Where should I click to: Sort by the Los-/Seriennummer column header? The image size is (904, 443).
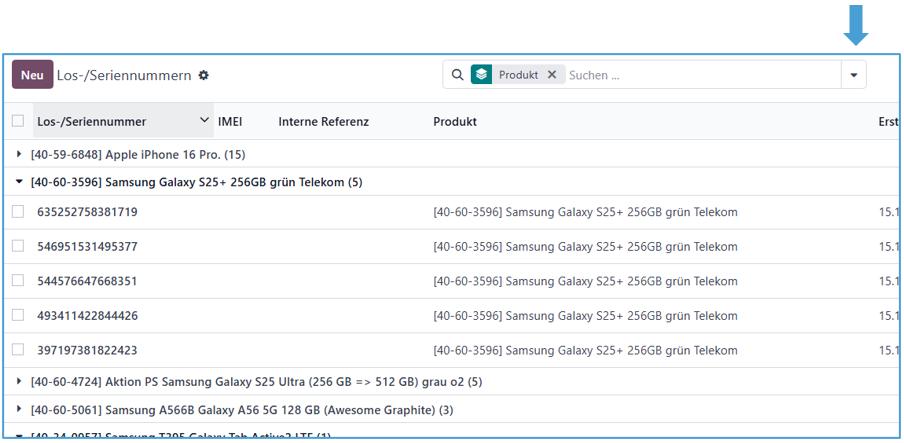pyautogui.click(x=92, y=122)
